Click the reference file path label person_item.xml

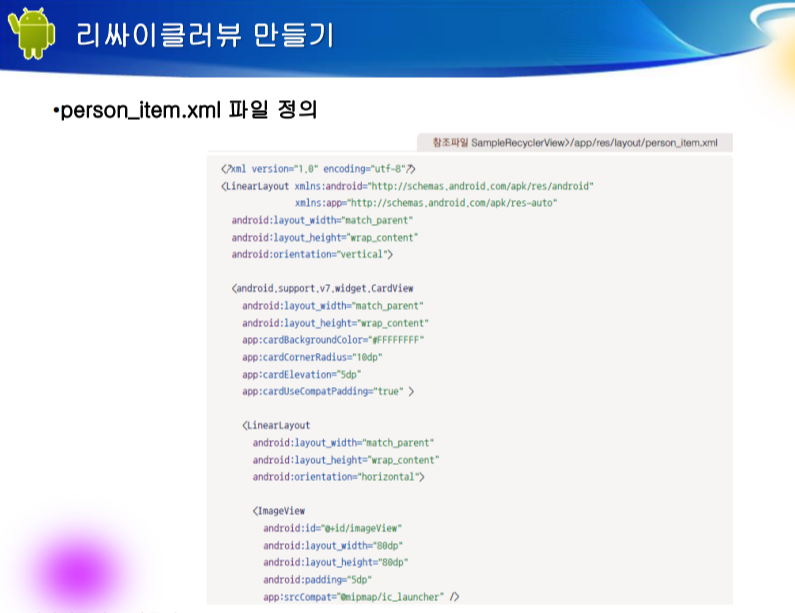tap(575, 142)
